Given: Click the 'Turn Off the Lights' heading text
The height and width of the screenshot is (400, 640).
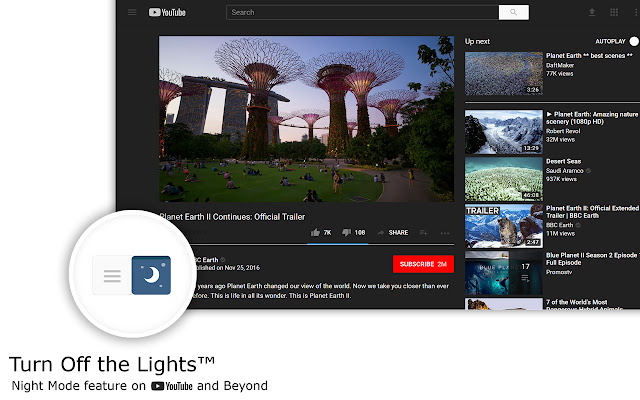Looking at the screenshot, I should click(111, 364).
